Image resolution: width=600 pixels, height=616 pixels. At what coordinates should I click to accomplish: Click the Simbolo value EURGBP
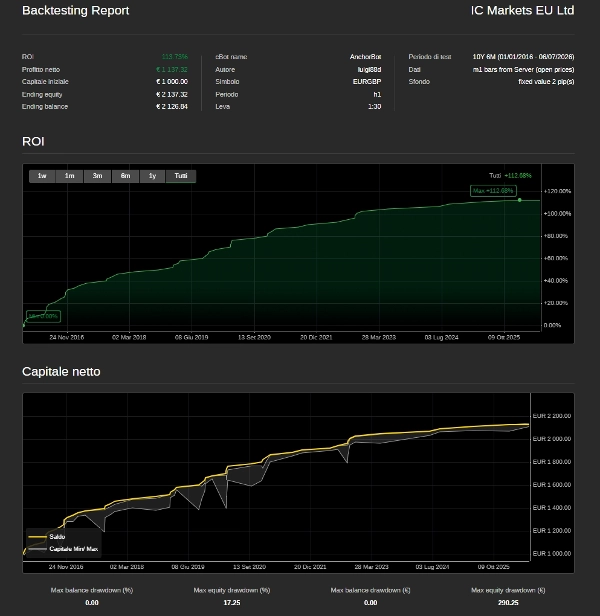[367, 82]
